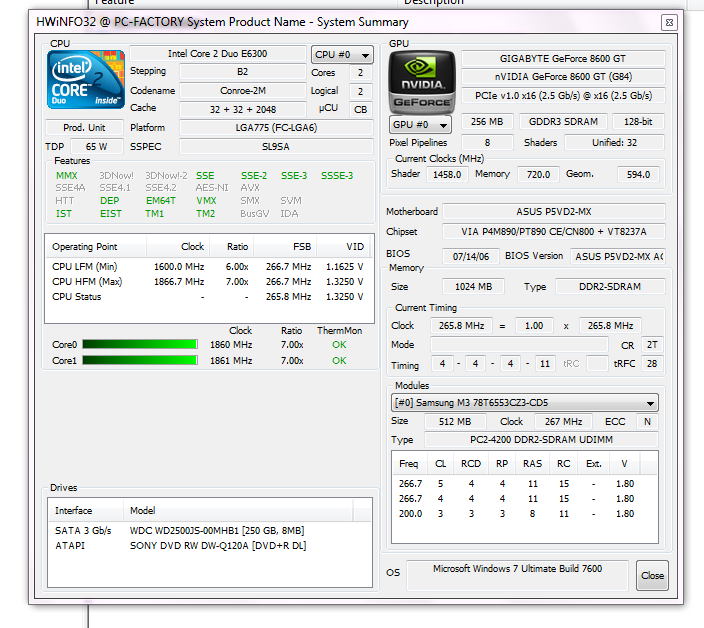The image size is (704, 628).
Task: Select the CPU Status row
Action: click(x=209, y=297)
